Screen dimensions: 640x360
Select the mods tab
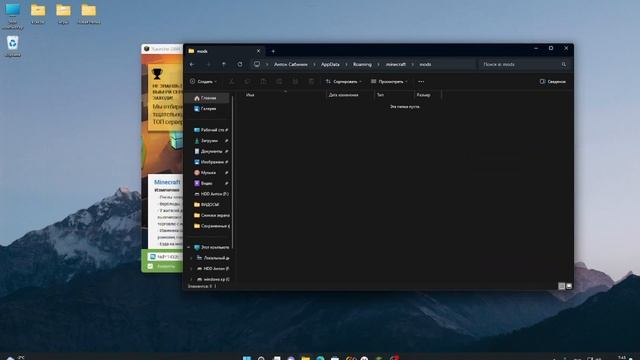(x=224, y=51)
